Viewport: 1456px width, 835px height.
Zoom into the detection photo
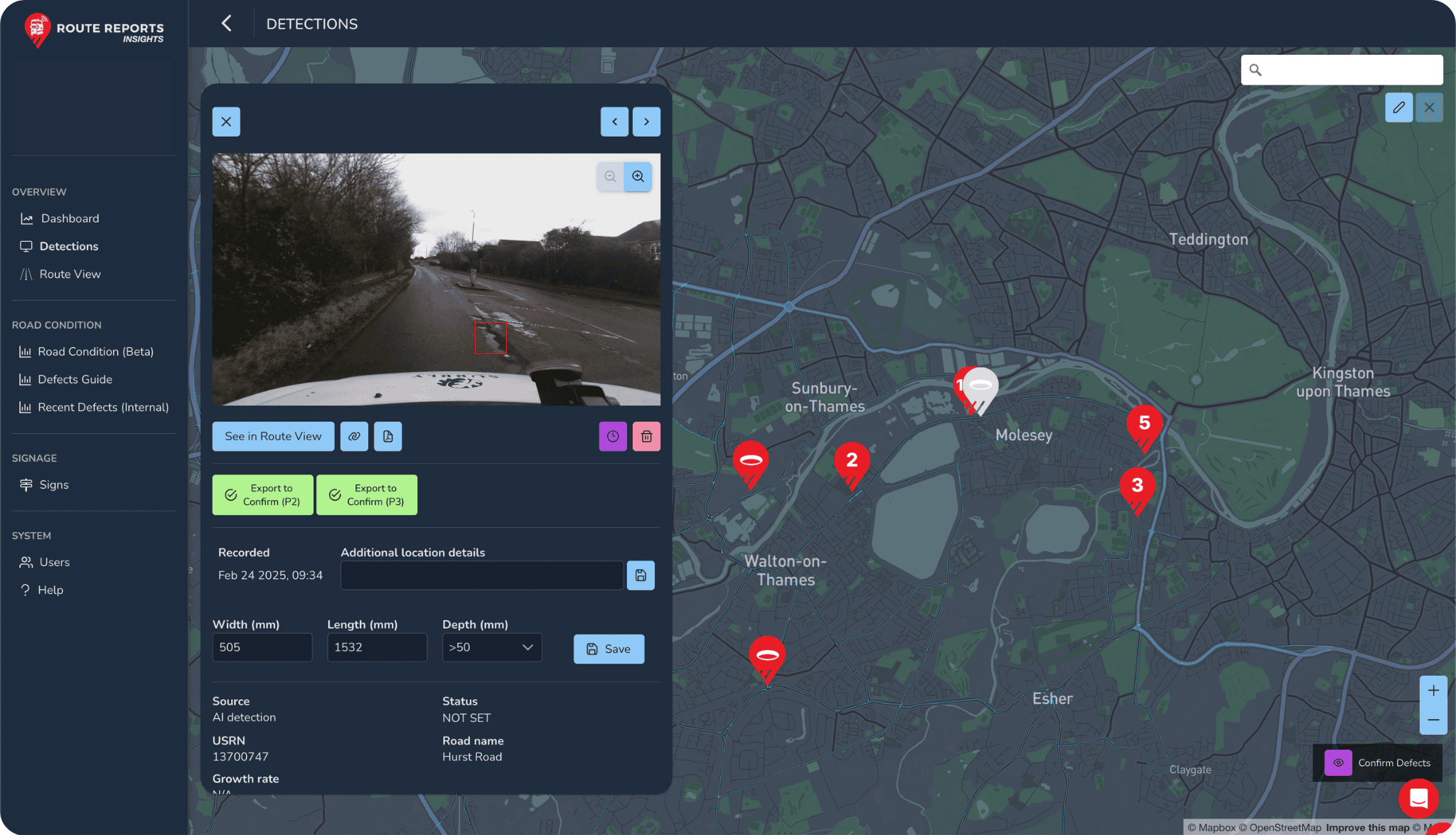638,176
